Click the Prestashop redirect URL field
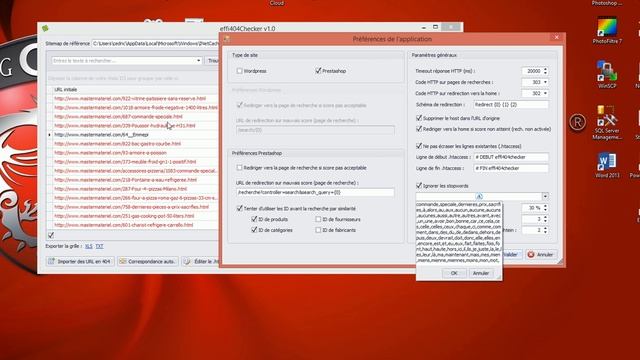640x360 pixels. click(315, 192)
